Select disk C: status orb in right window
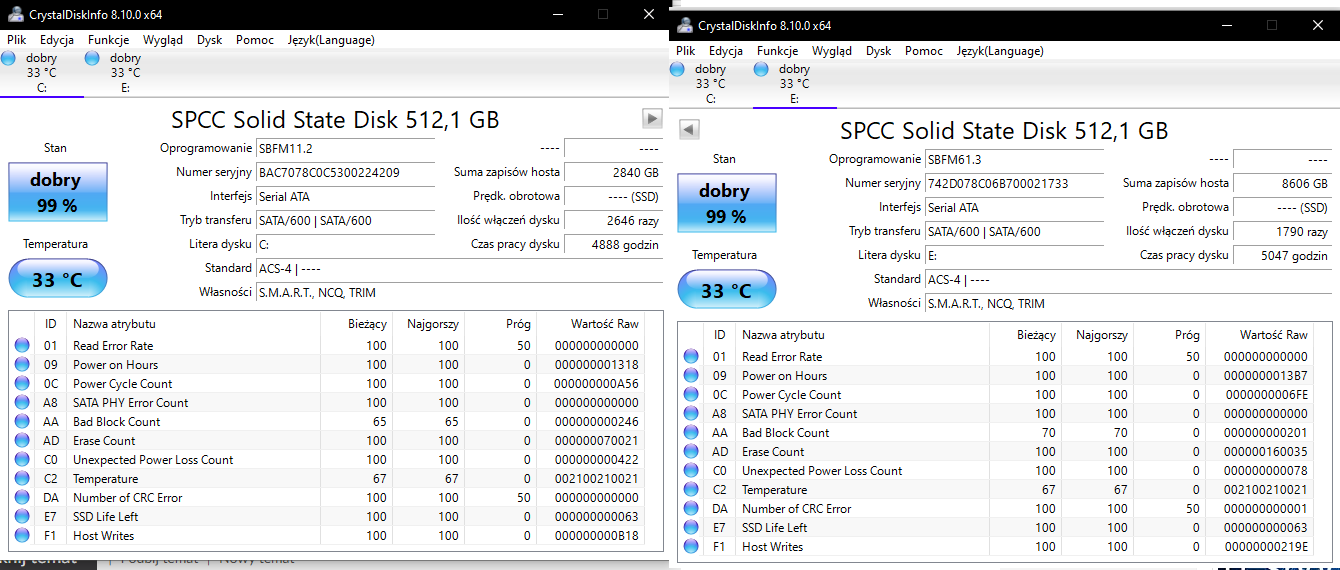 [677, 69]
